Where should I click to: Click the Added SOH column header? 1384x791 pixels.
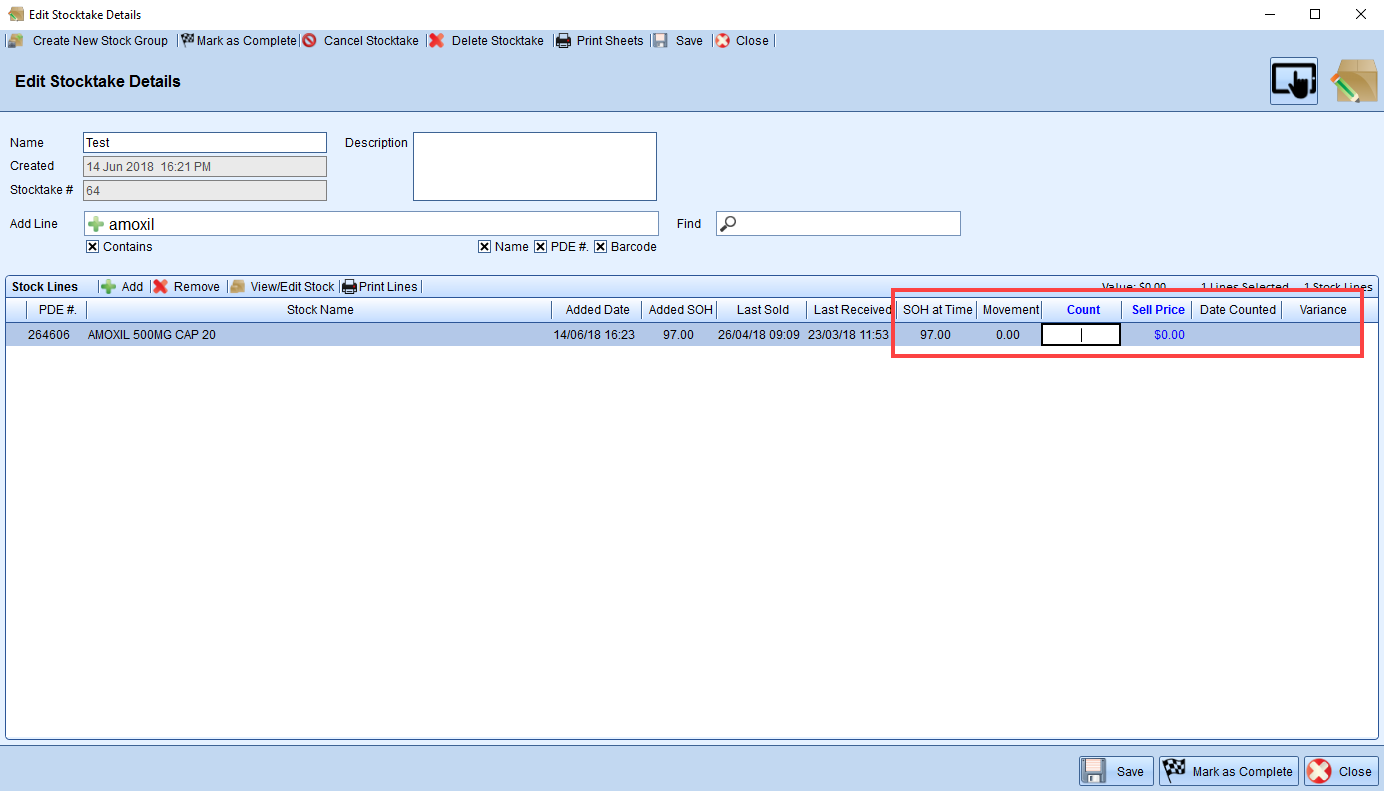(x=680, y=310)
